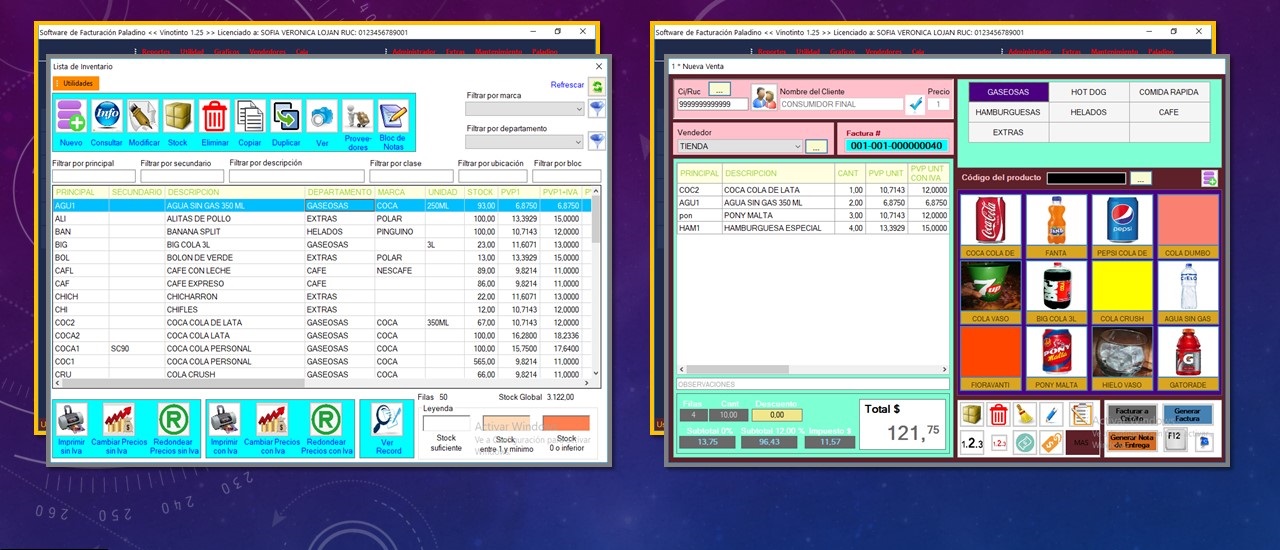Click the Eliminar trash icon in inventory
This screenshot has height=550, width=1280.
coord(214,119)
